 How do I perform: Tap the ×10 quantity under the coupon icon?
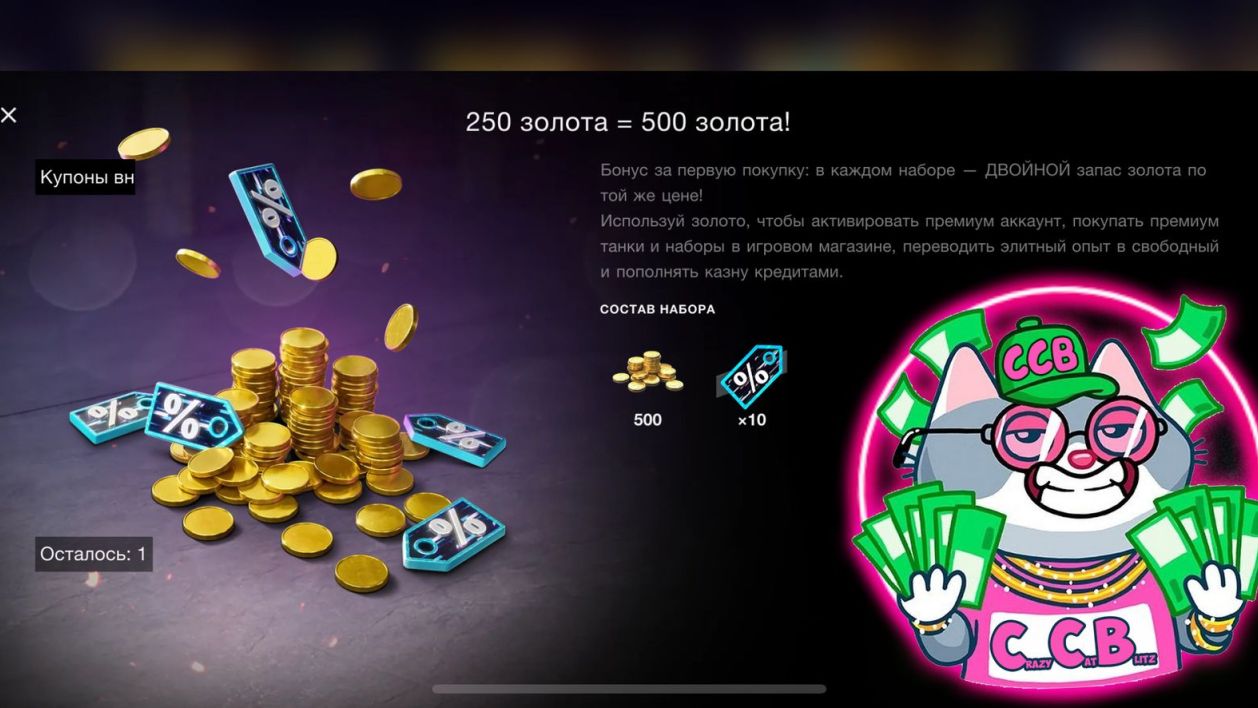tap(751, 420)
